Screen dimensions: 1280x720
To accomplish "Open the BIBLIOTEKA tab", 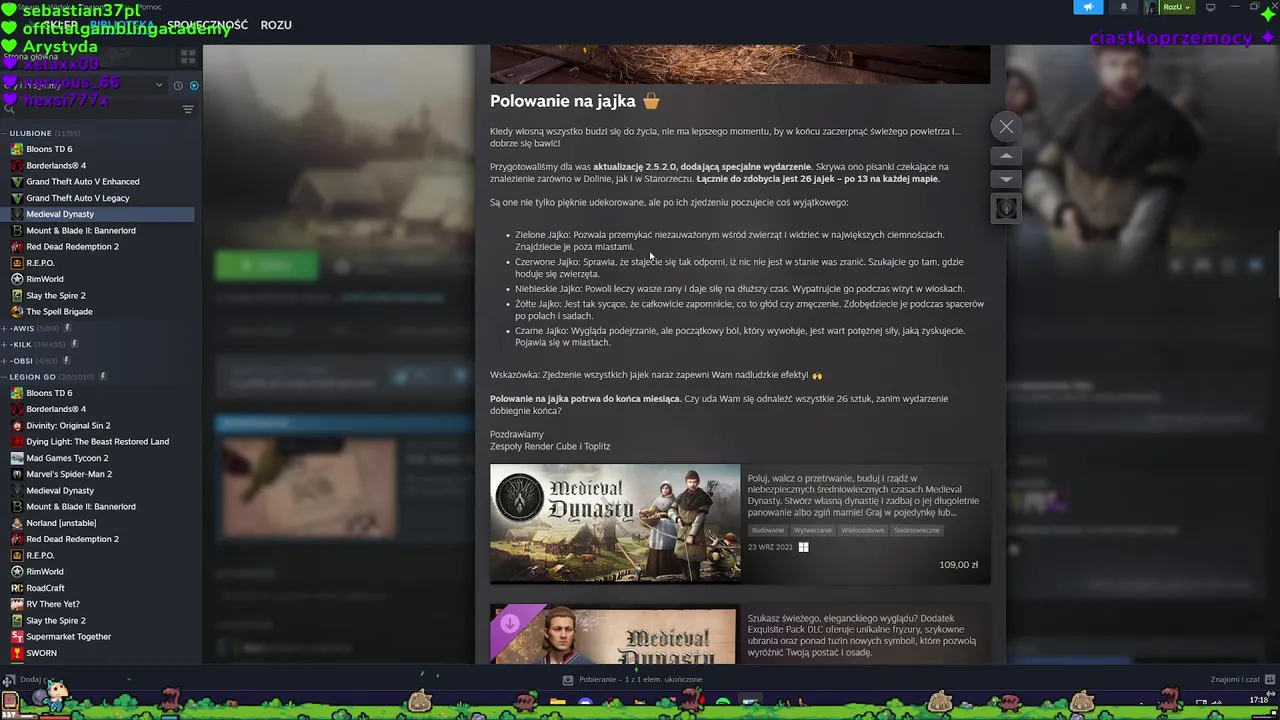I will point(122,24).
